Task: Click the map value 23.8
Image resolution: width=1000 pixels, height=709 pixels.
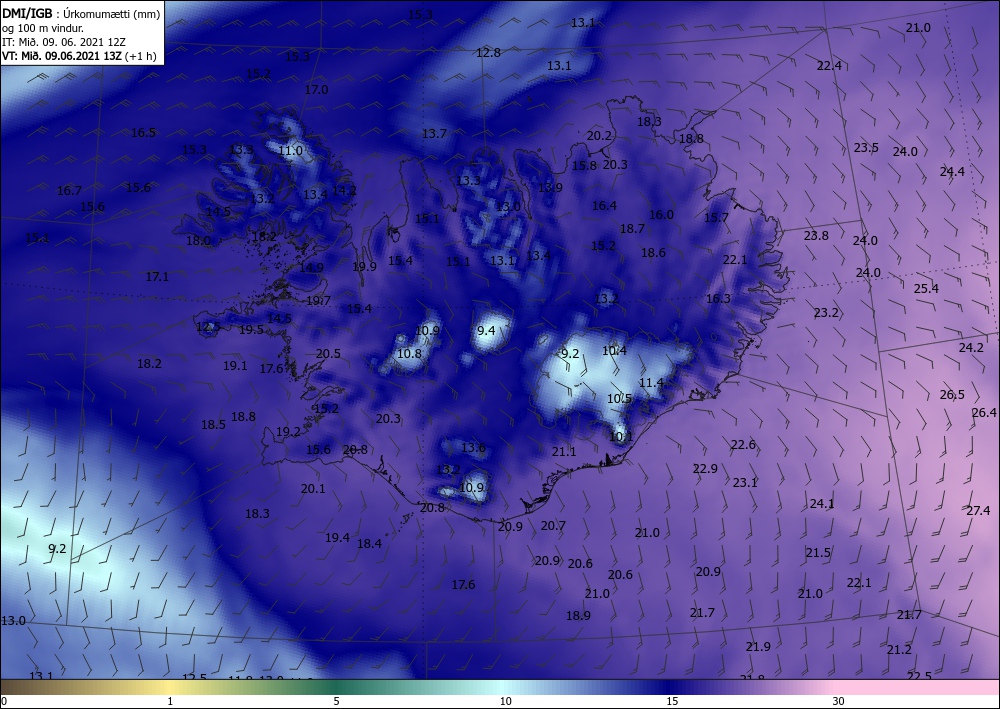Action: (816, 235)
